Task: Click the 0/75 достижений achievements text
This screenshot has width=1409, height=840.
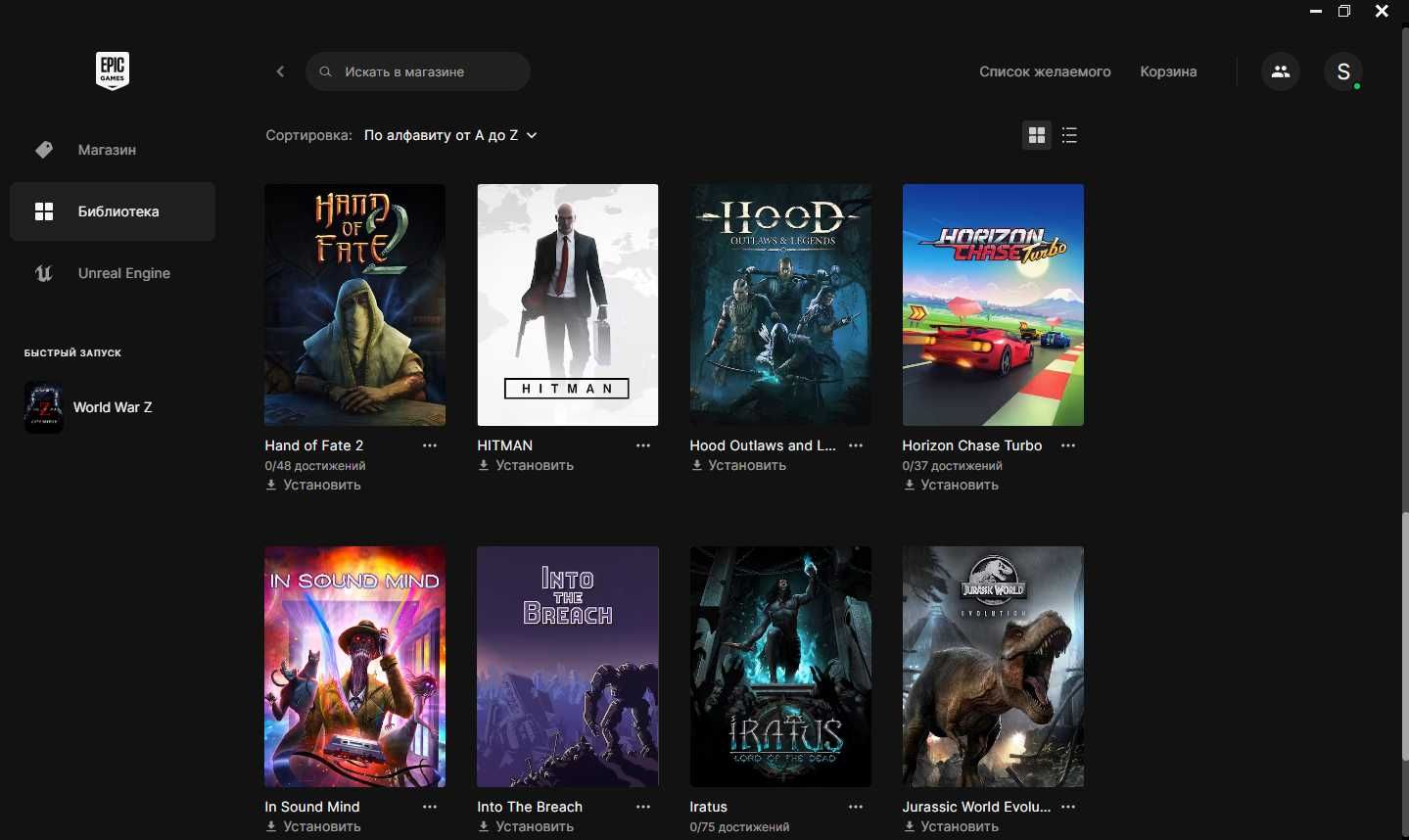Action: [x=739, y=827]
